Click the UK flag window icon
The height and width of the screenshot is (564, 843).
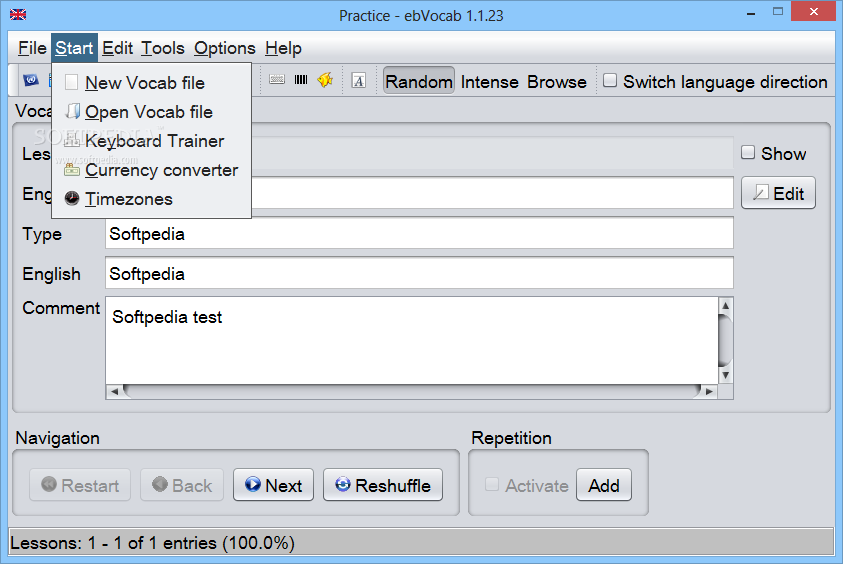tap(18, 15)
